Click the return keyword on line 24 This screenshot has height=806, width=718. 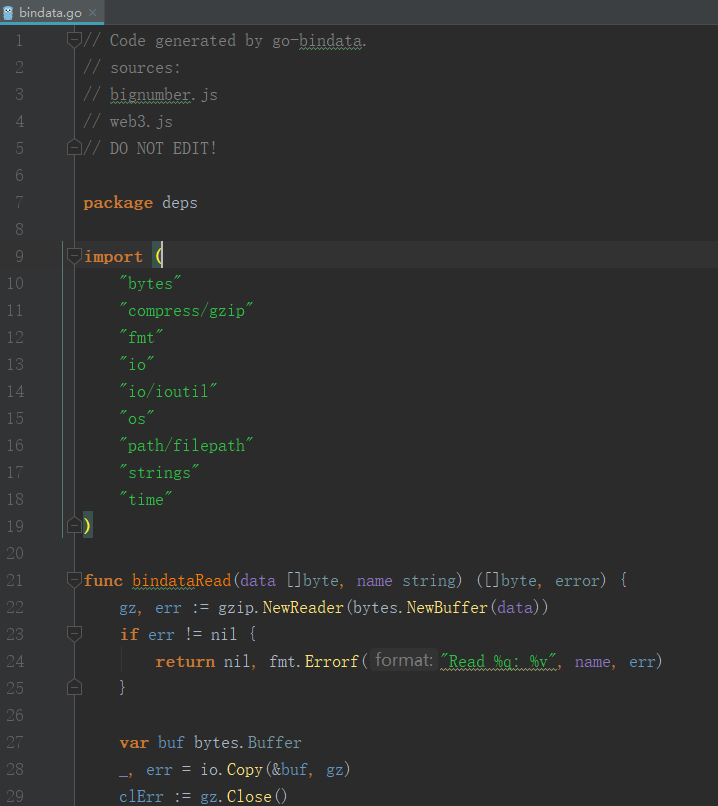[185, 661]
